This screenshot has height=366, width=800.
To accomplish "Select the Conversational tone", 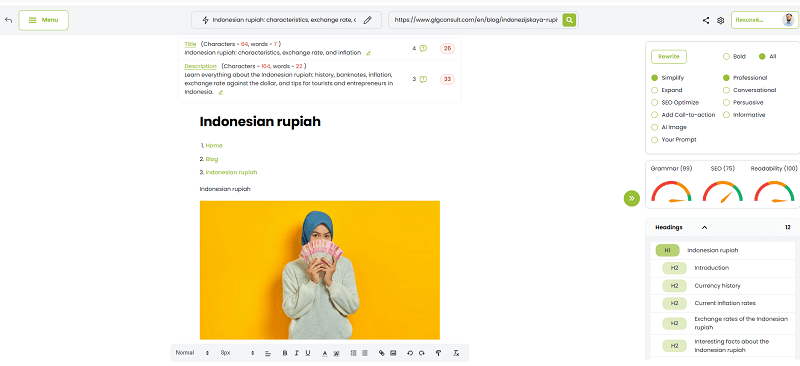I will click(x=726, y=90).
